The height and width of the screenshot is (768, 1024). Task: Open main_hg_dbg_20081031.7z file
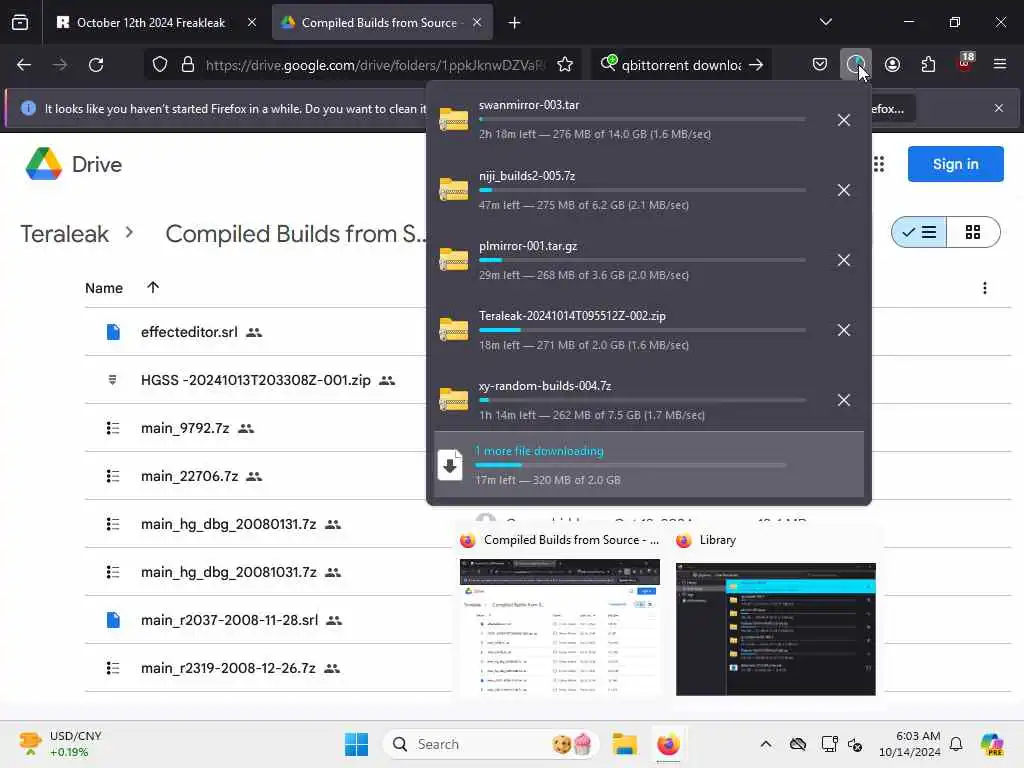click(229, 572)
